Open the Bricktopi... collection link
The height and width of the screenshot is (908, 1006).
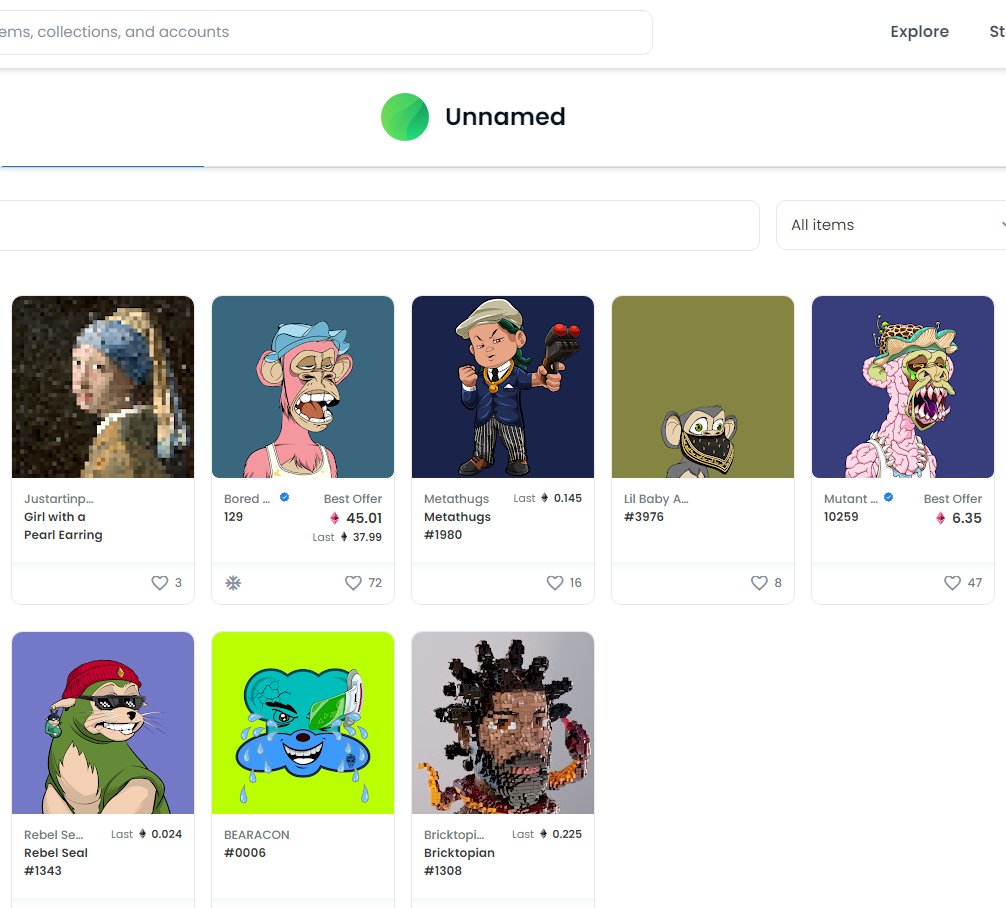[x=454, y=835]
